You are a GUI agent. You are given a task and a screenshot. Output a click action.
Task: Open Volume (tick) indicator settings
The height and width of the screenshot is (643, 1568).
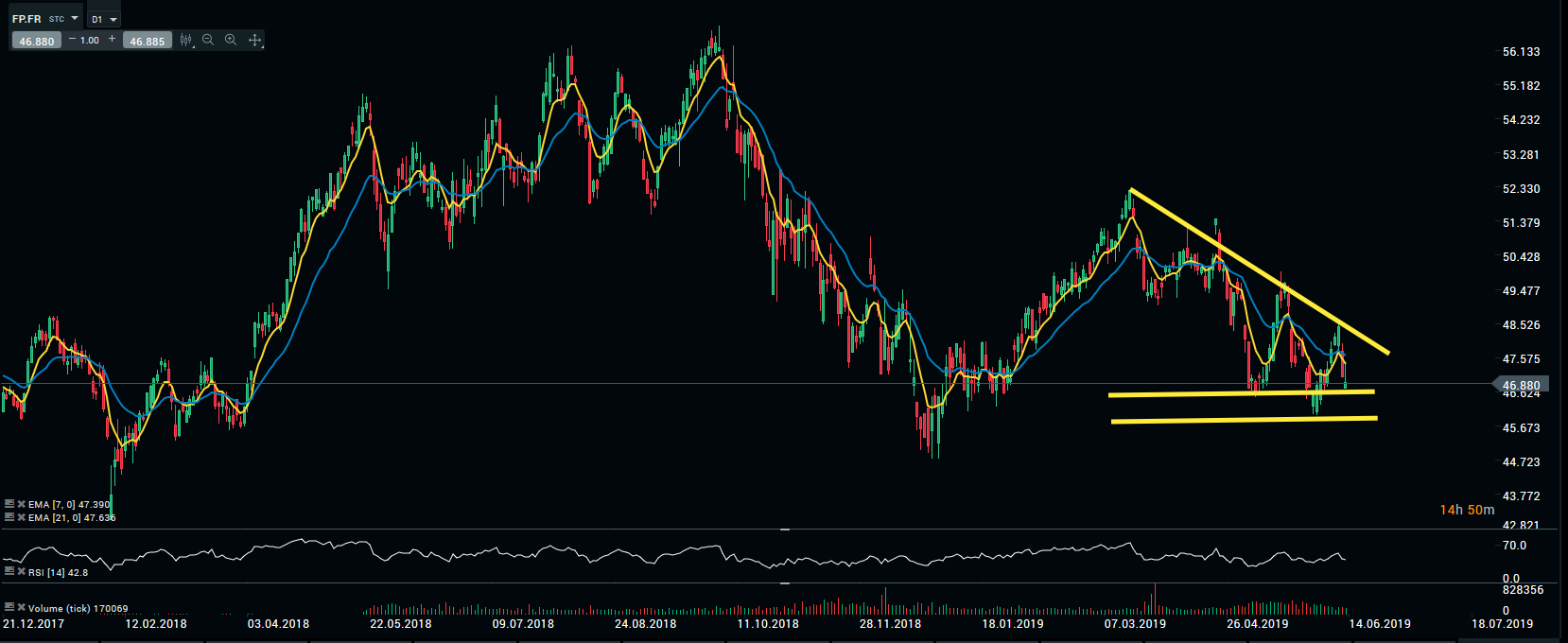[9, 608]
